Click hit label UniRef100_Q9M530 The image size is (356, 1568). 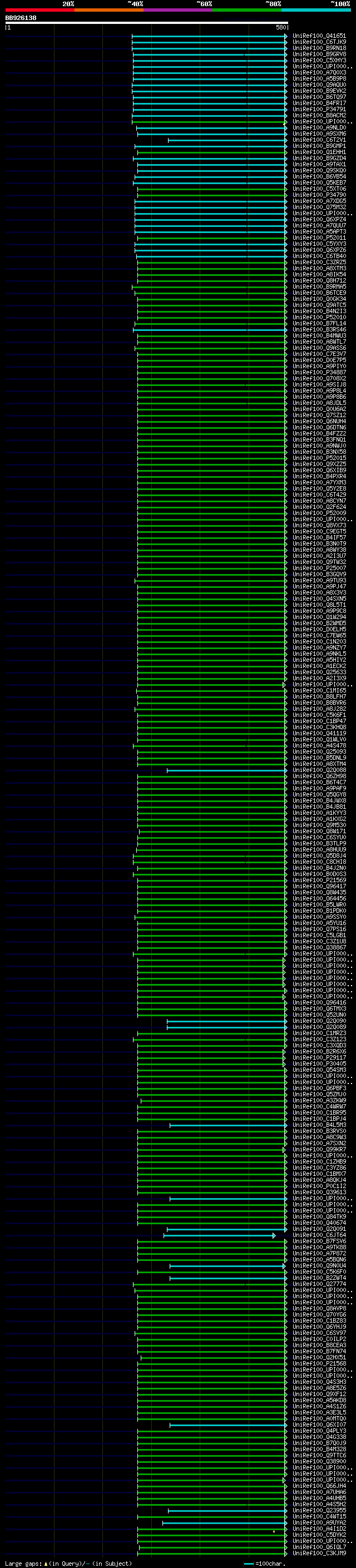click(x=319, y=825)
